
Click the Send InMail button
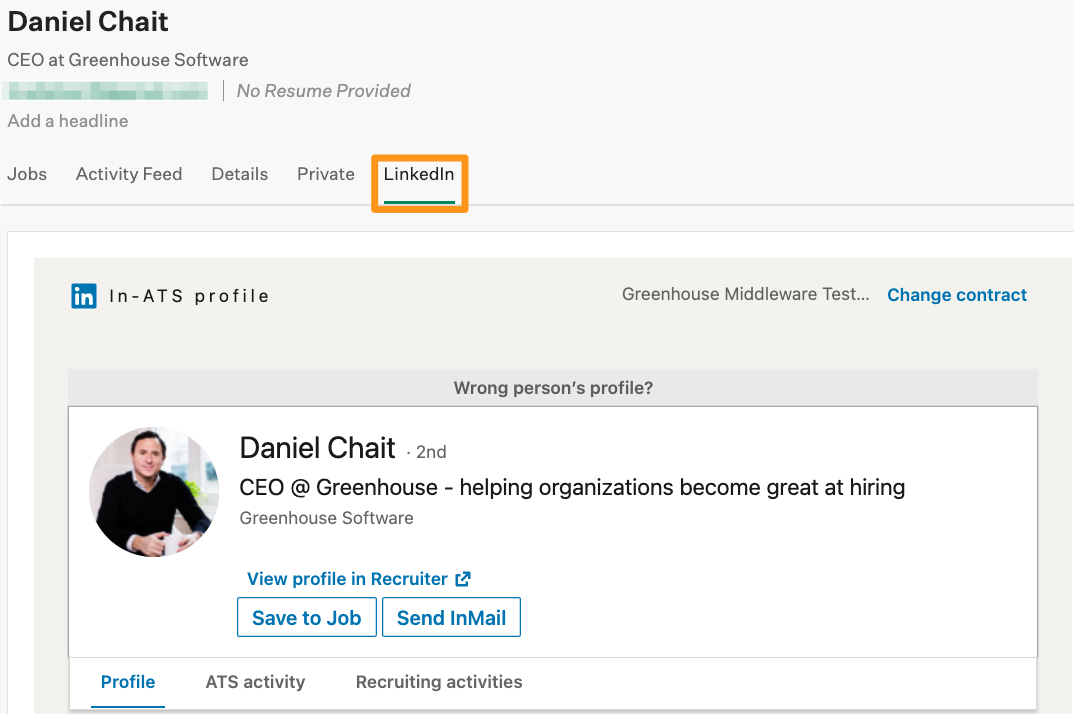click(x=451, y=617)
